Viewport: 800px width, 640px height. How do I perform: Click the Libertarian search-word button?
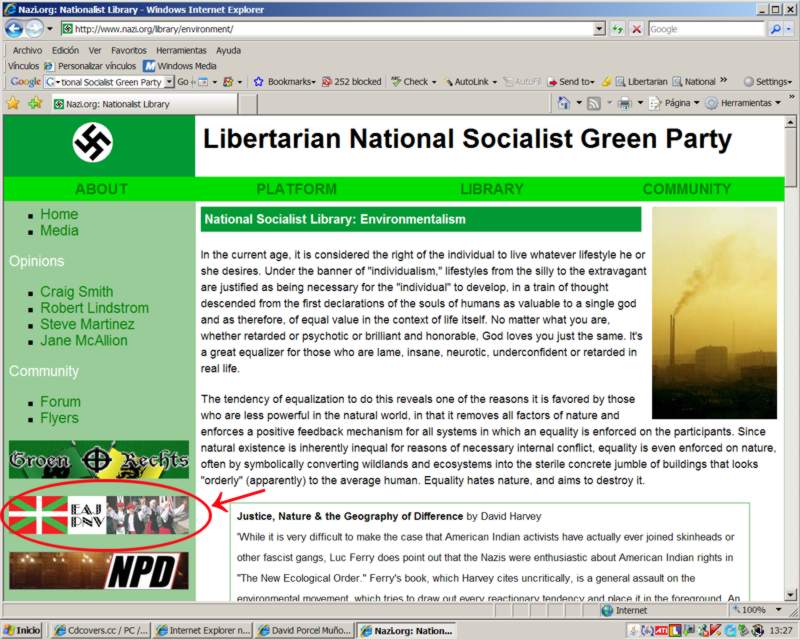tap(641, 82)
